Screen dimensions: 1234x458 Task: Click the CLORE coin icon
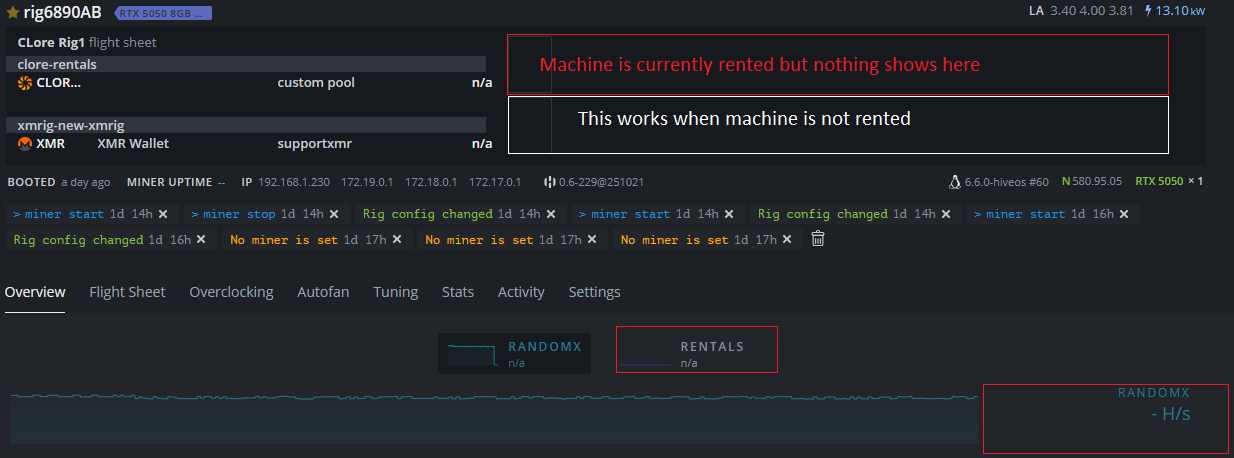click(25, 83)
